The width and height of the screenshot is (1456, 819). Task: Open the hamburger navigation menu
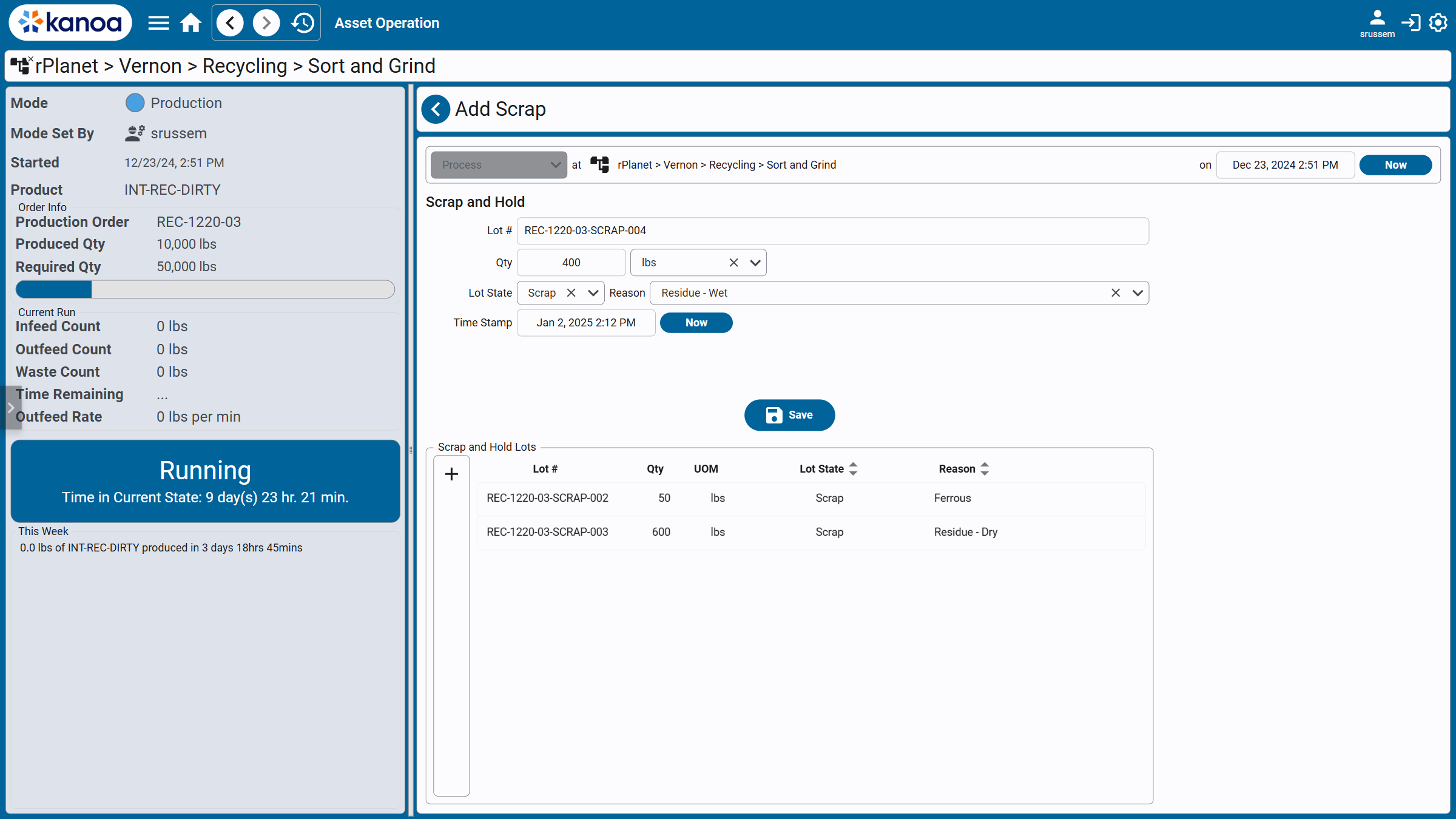click(x=158, y=23)
